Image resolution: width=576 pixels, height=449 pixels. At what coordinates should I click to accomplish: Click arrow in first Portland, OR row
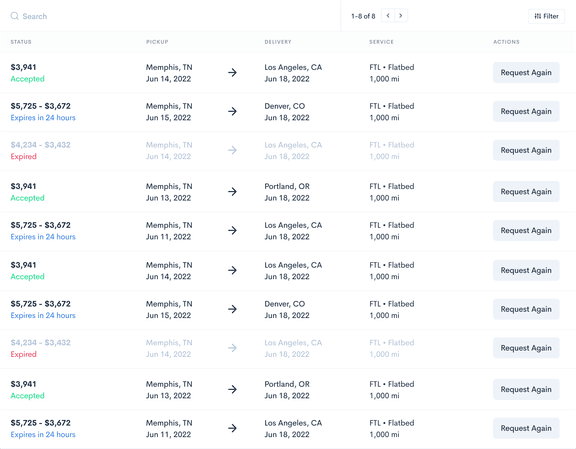tap(232, 191)
